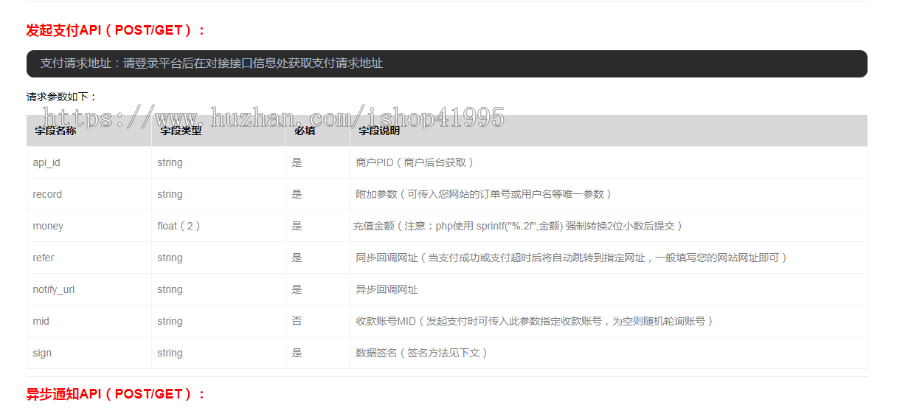Select the mid field name cell

(41, 321)
